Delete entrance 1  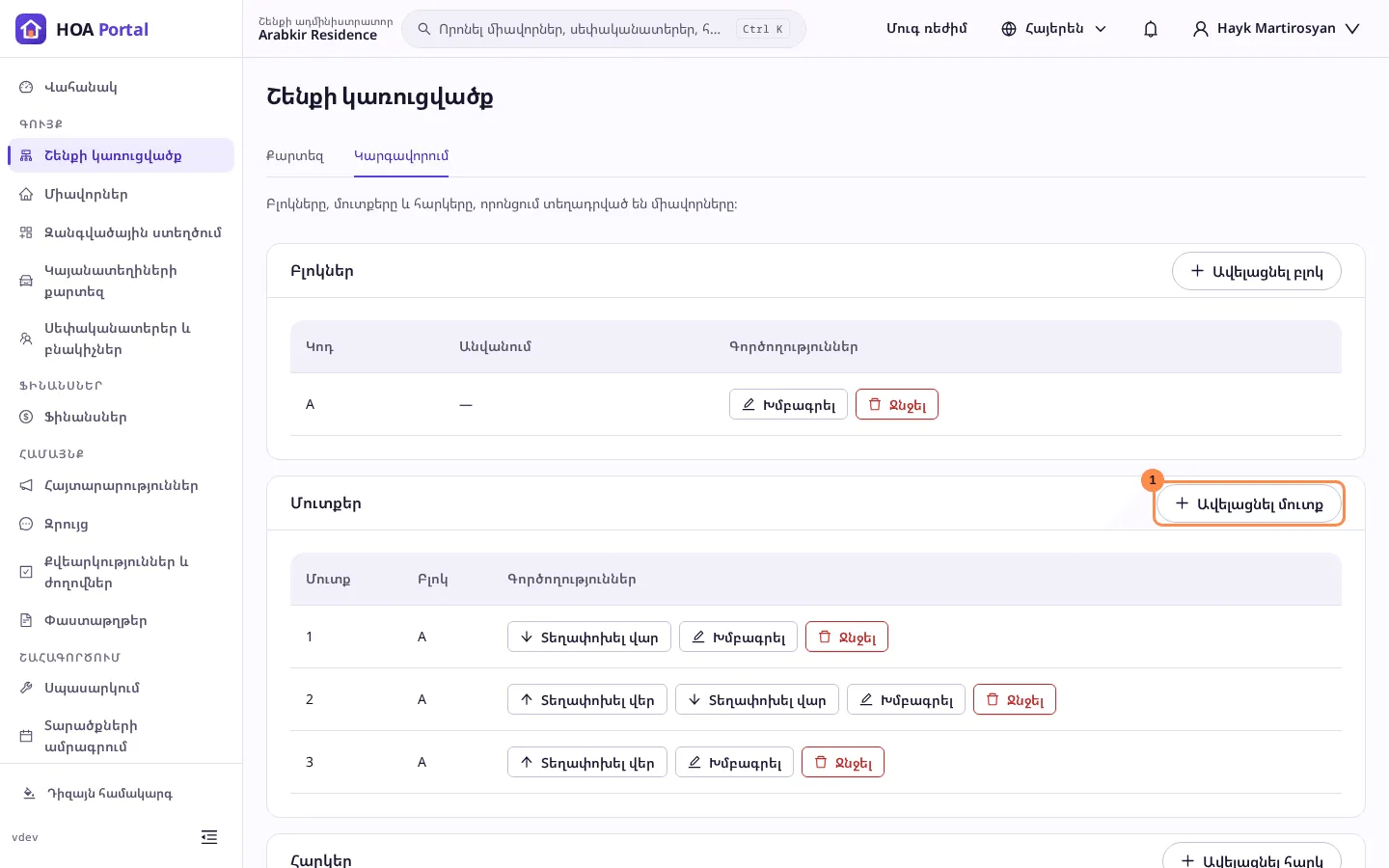tap(847, 637)
